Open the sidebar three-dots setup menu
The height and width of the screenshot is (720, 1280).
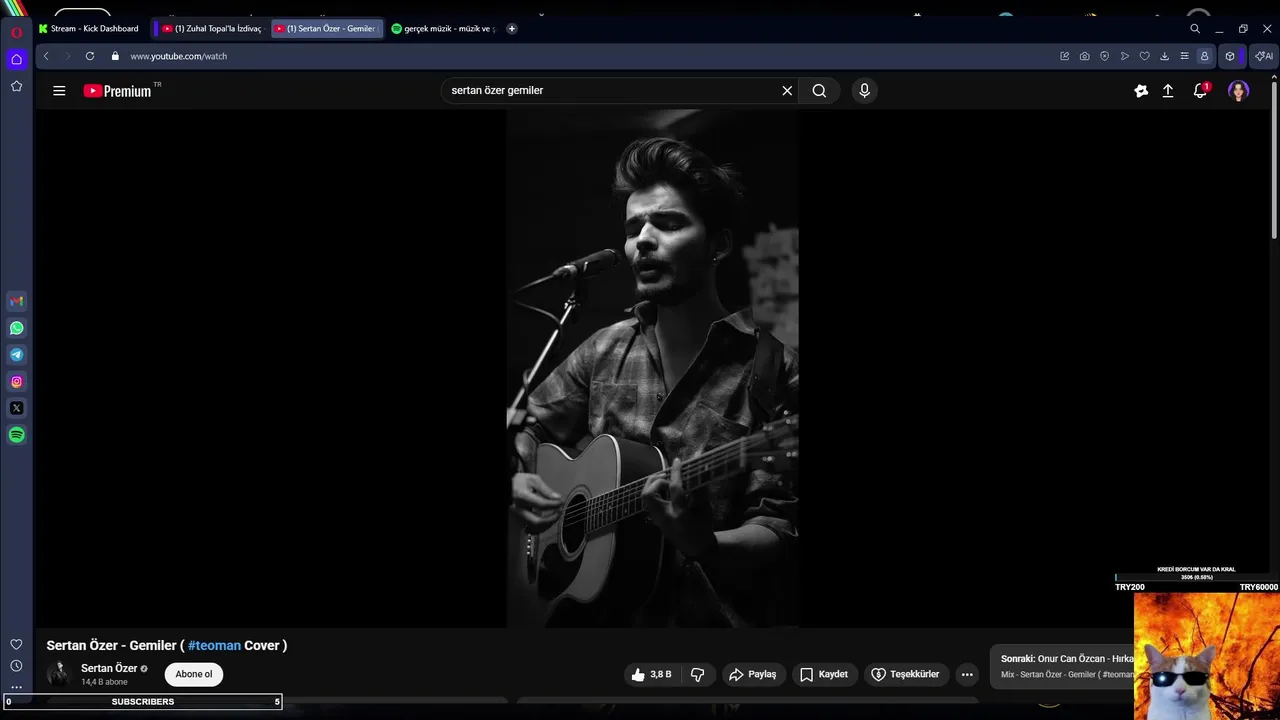16,687
